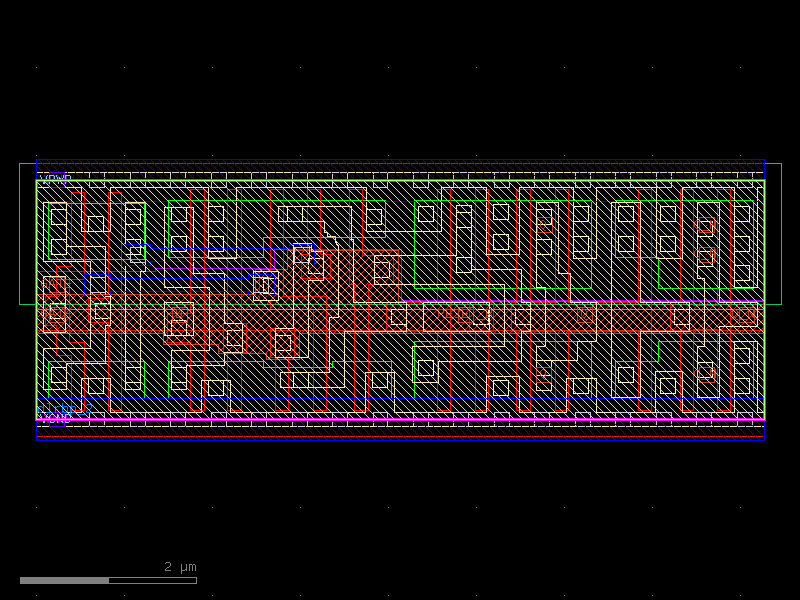800x600 pixels.
Task: Click the topmost contact square in top-left corner
Action: pyautogui.click(x=58, y=216)
